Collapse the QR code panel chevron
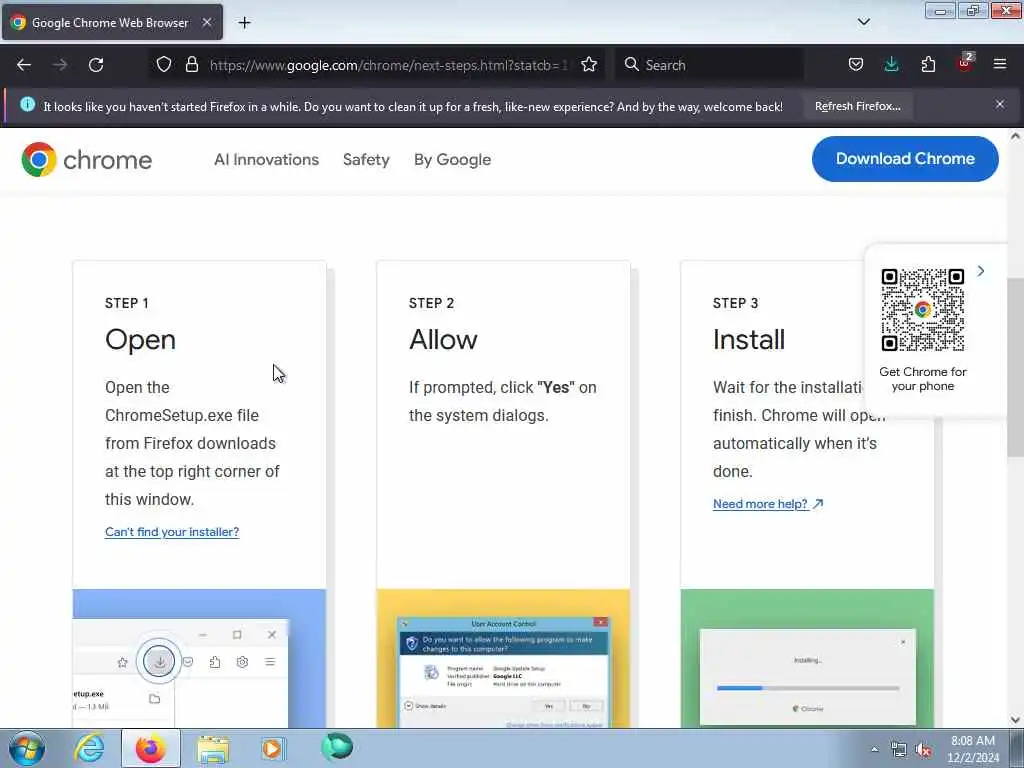This screenshot has height=768, width=1024. (x=980, y=271)
